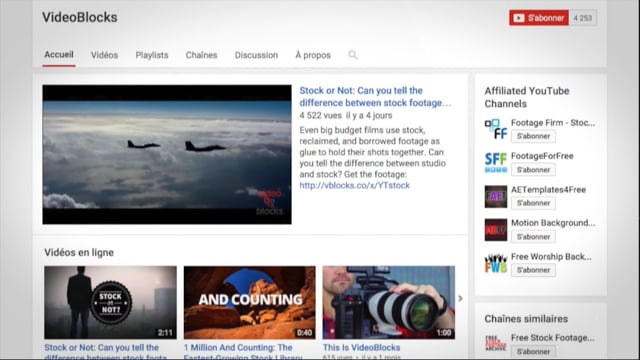Screen dimensions: 640x360
Task: Select the Accueil tab
Action: pos(59,55)
